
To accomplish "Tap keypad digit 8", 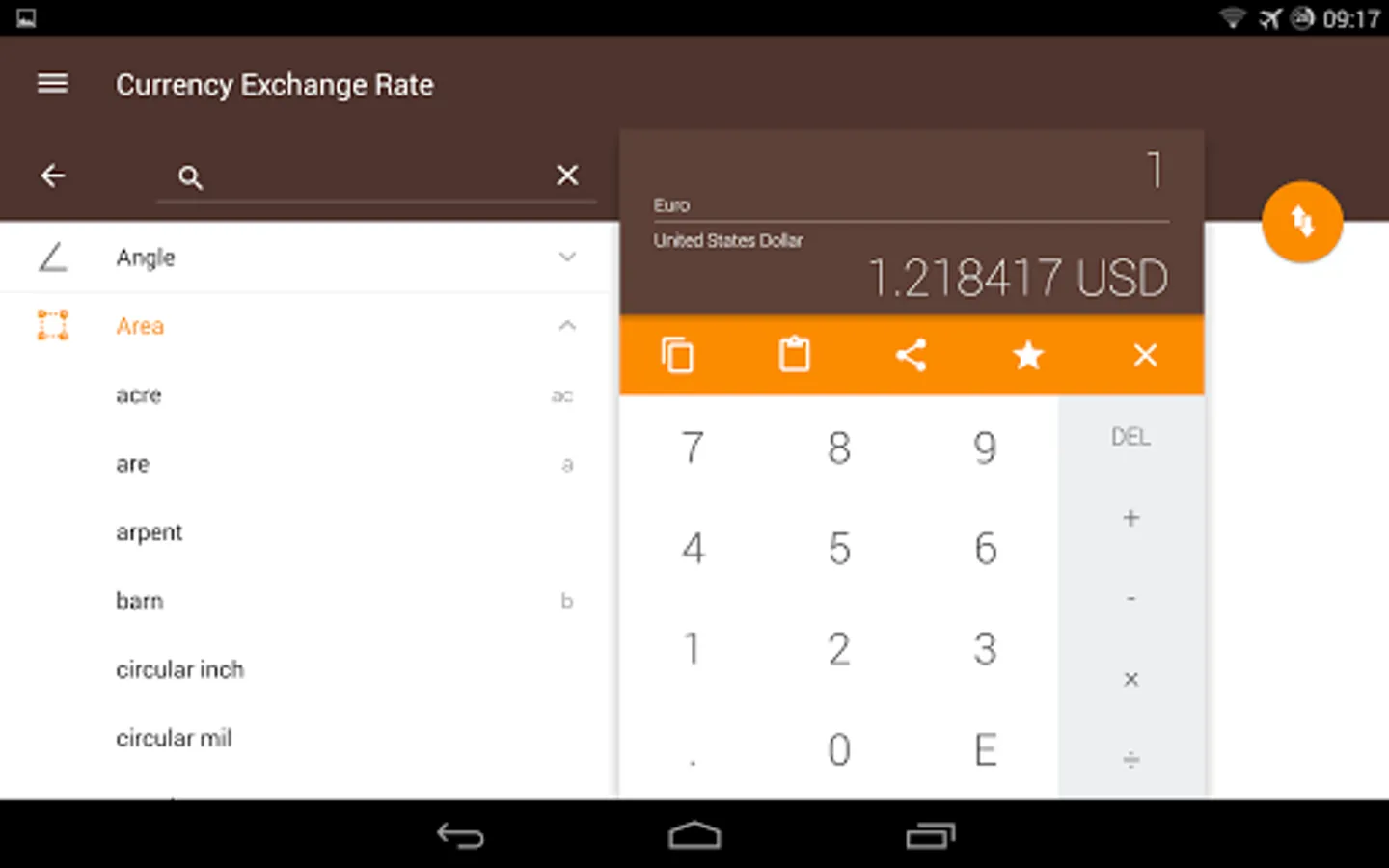I will point(839,448).
